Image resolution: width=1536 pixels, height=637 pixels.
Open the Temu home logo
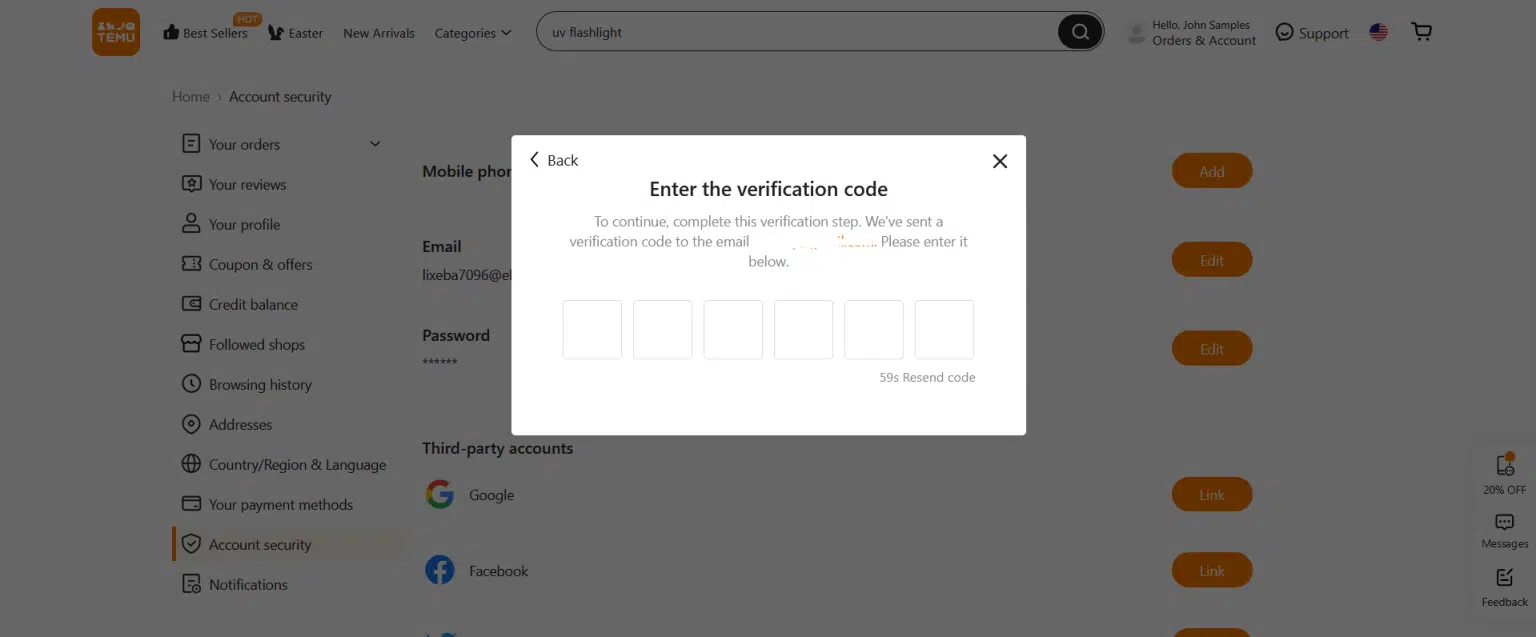115,31
